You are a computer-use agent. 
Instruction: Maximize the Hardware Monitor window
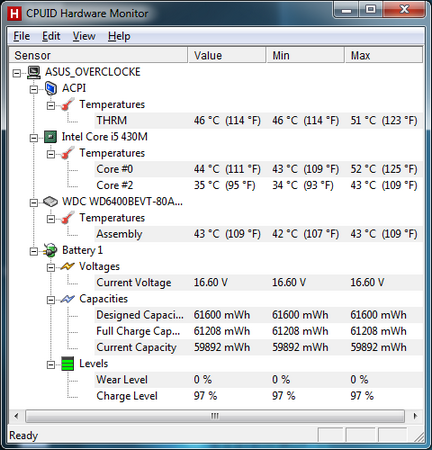coord(370,9)
